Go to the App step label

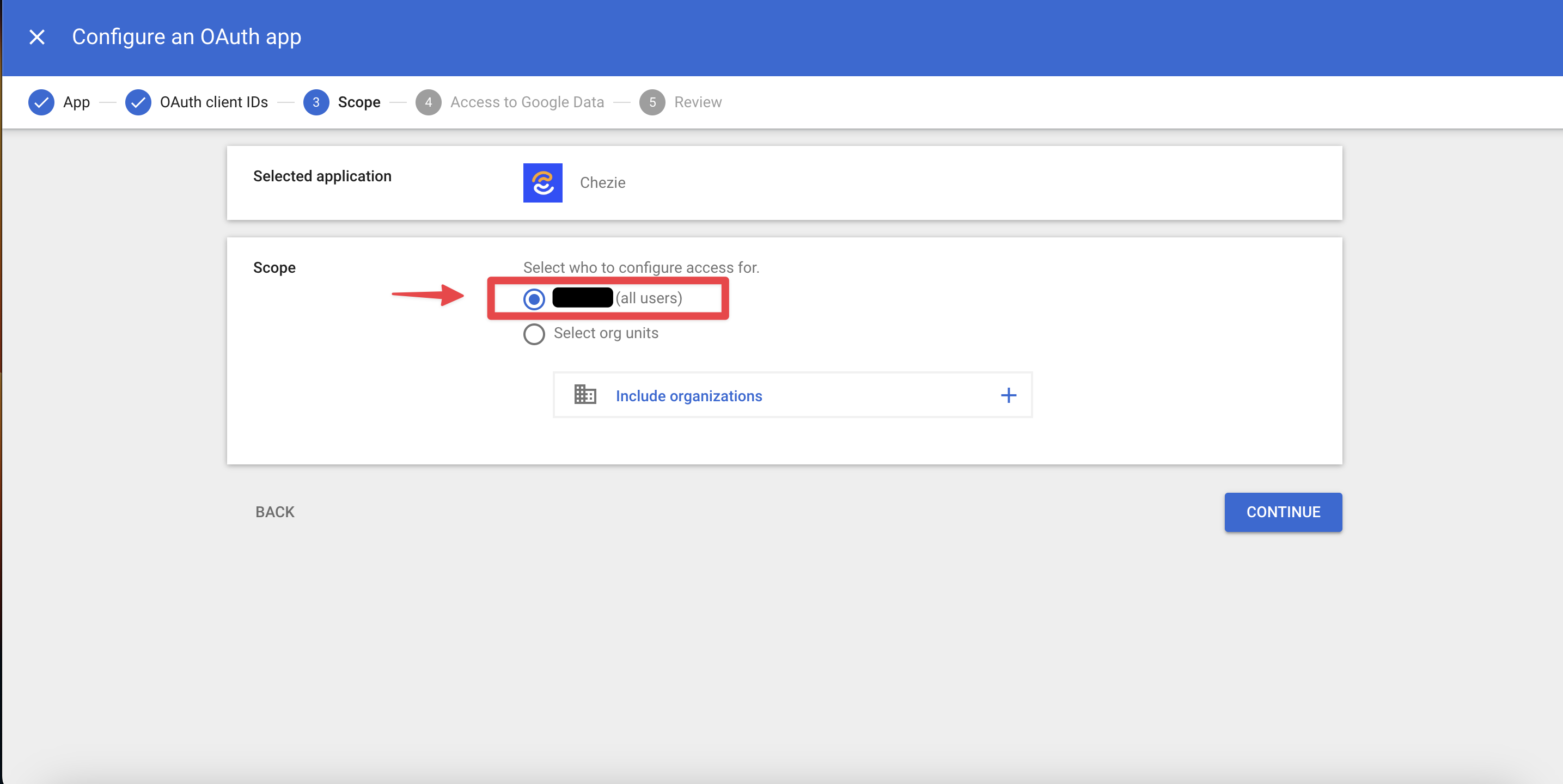76,102
